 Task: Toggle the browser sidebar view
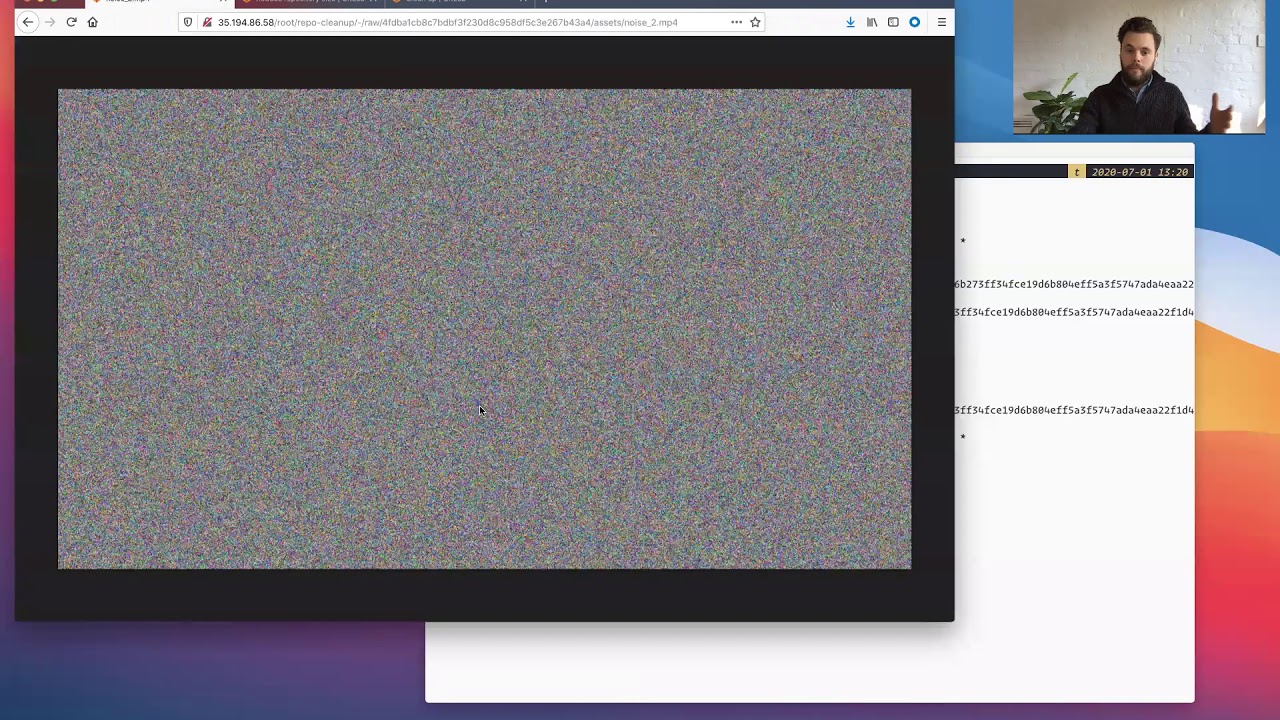click(893, 22)
